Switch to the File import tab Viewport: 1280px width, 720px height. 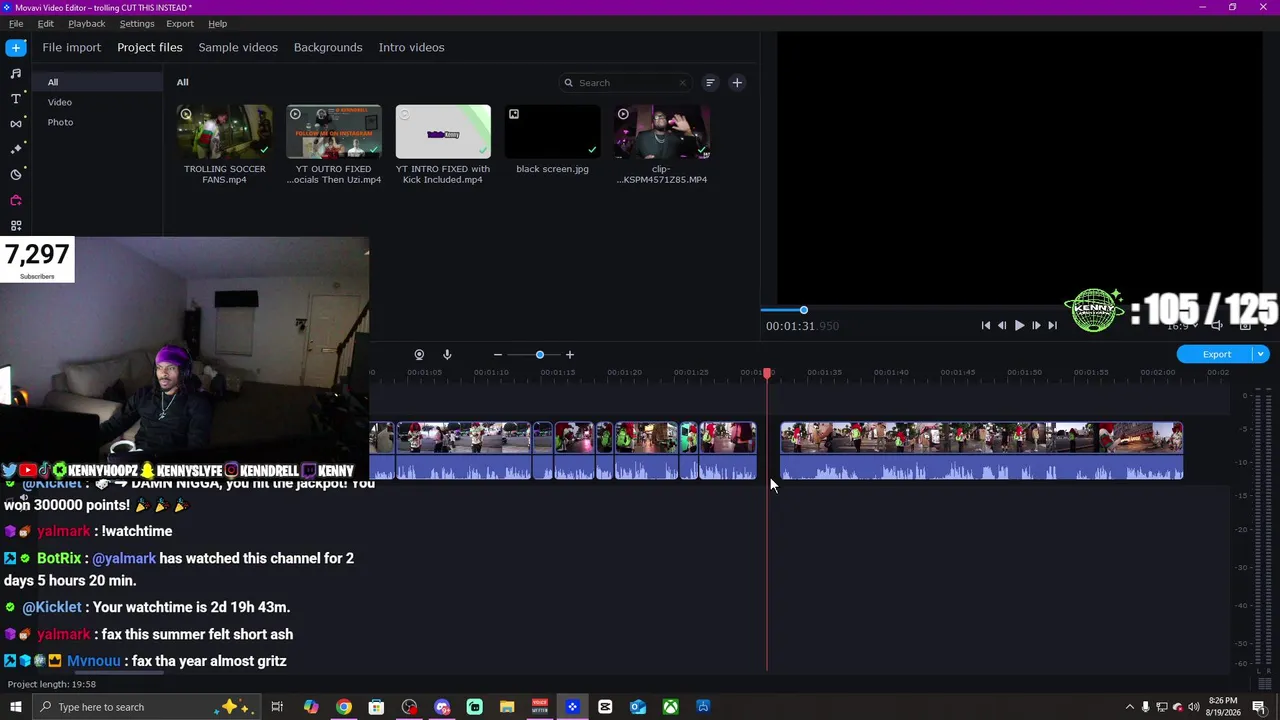pos(71,47)
